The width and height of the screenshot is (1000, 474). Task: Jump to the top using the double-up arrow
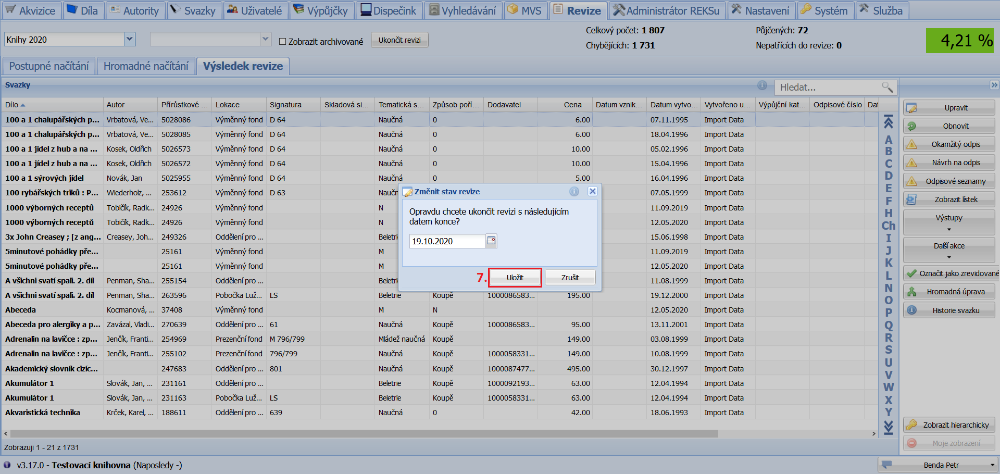click(x=887, y=122)
